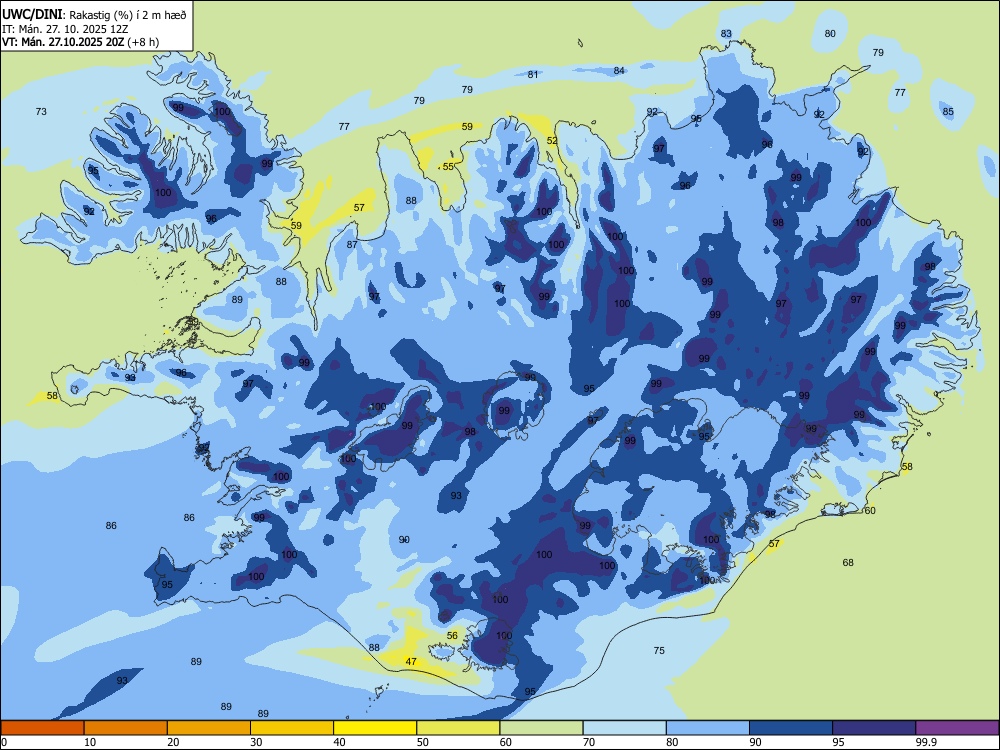Choose the 90–95 dark blue legend swatch
The image size is (1000, 750).
tap(791, 728)
